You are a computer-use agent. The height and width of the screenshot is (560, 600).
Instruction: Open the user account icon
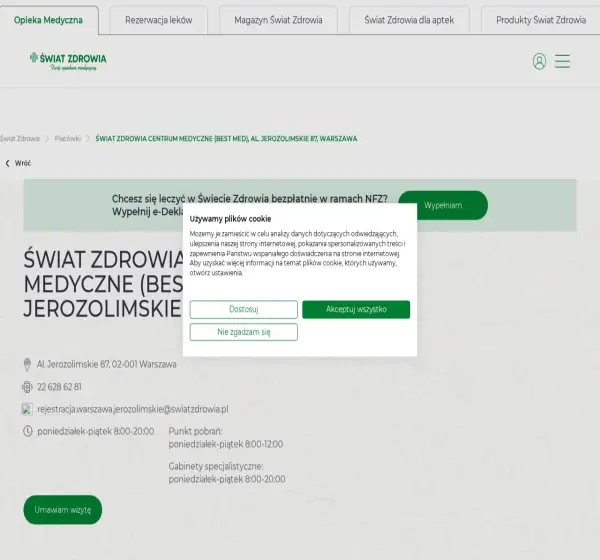point(539,61)
